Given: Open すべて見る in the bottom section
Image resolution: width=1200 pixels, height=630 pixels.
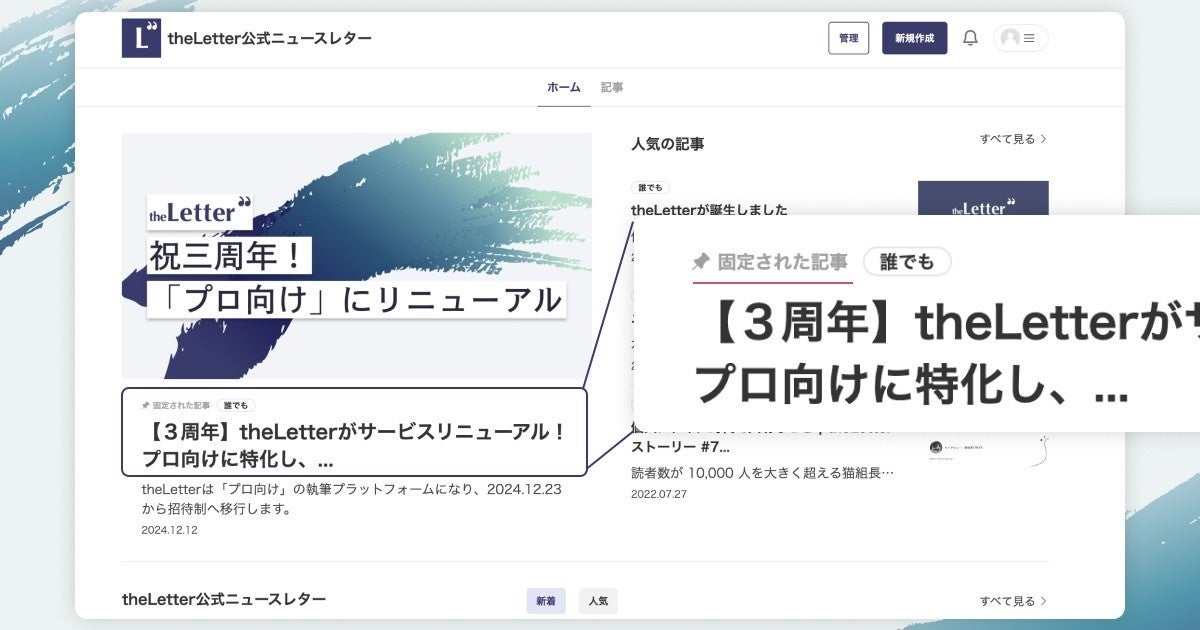Looking at the screenshot, I should (1013, 601).
